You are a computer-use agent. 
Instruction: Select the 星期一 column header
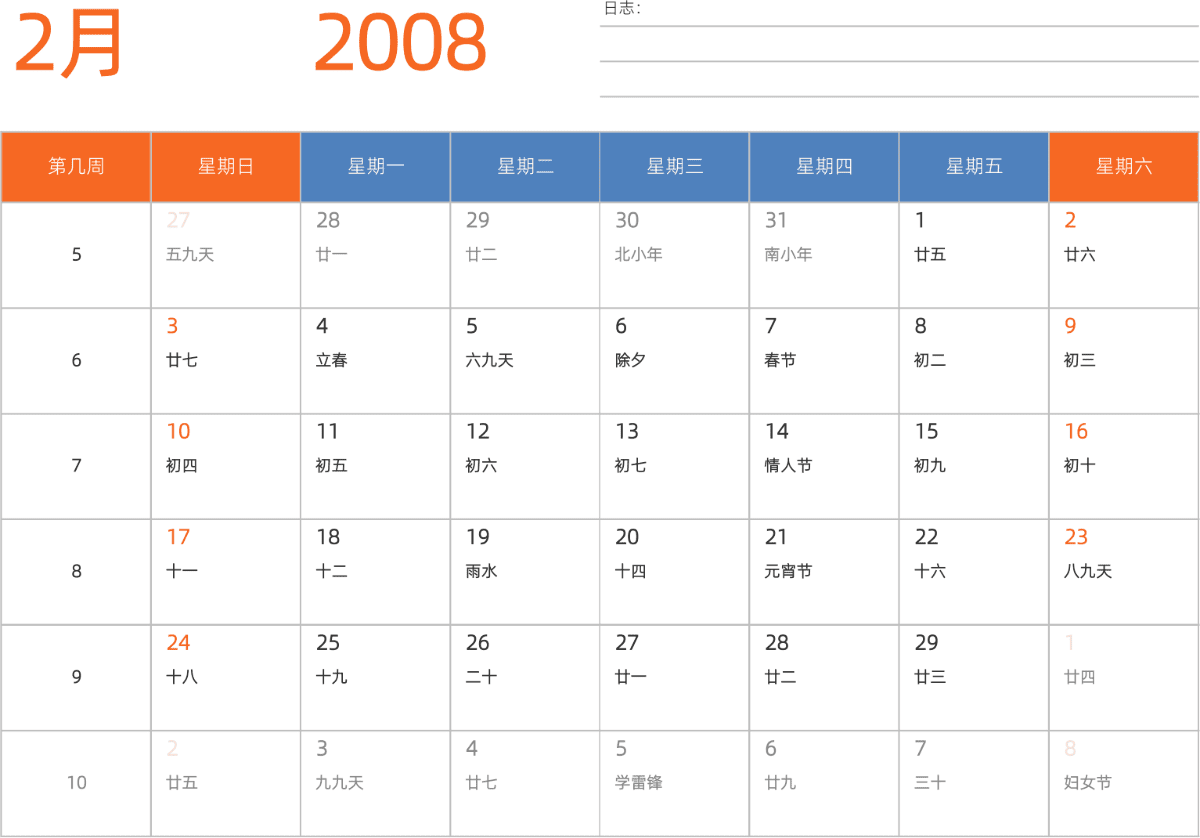tap(376, 167)
